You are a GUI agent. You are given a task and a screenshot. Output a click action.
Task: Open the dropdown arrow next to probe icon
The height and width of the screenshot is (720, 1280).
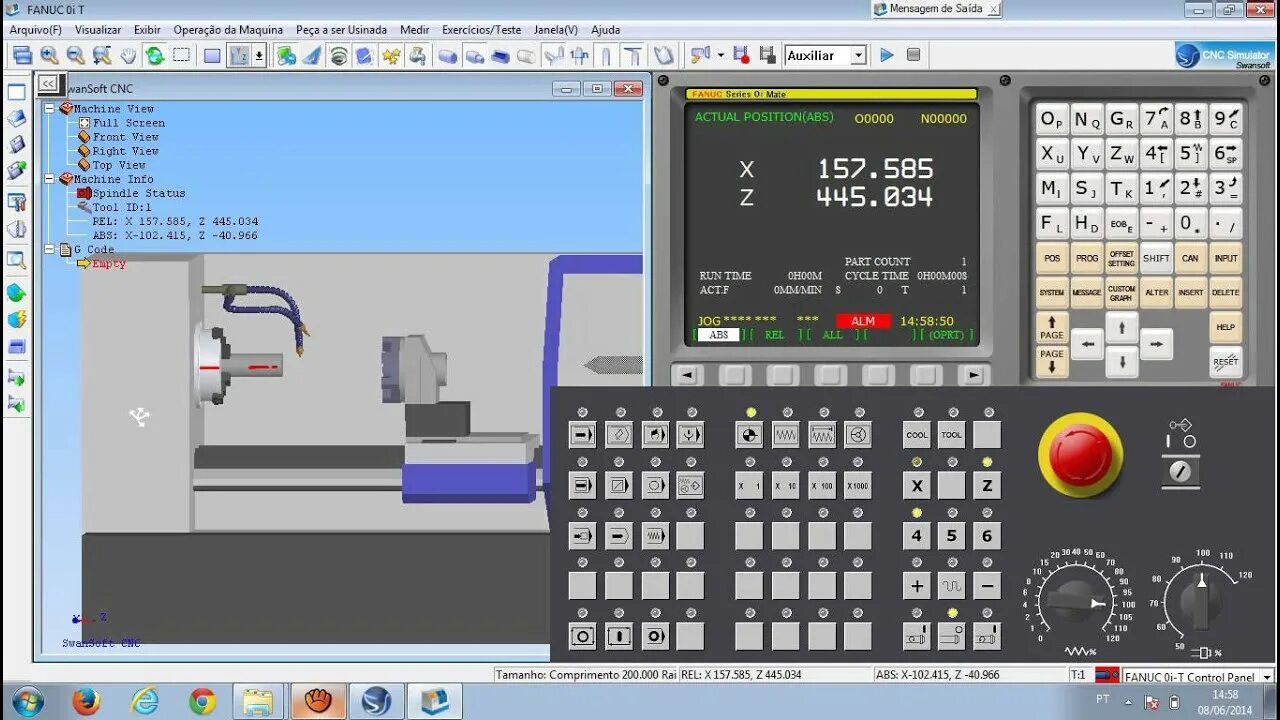click(x=719, y=56)
